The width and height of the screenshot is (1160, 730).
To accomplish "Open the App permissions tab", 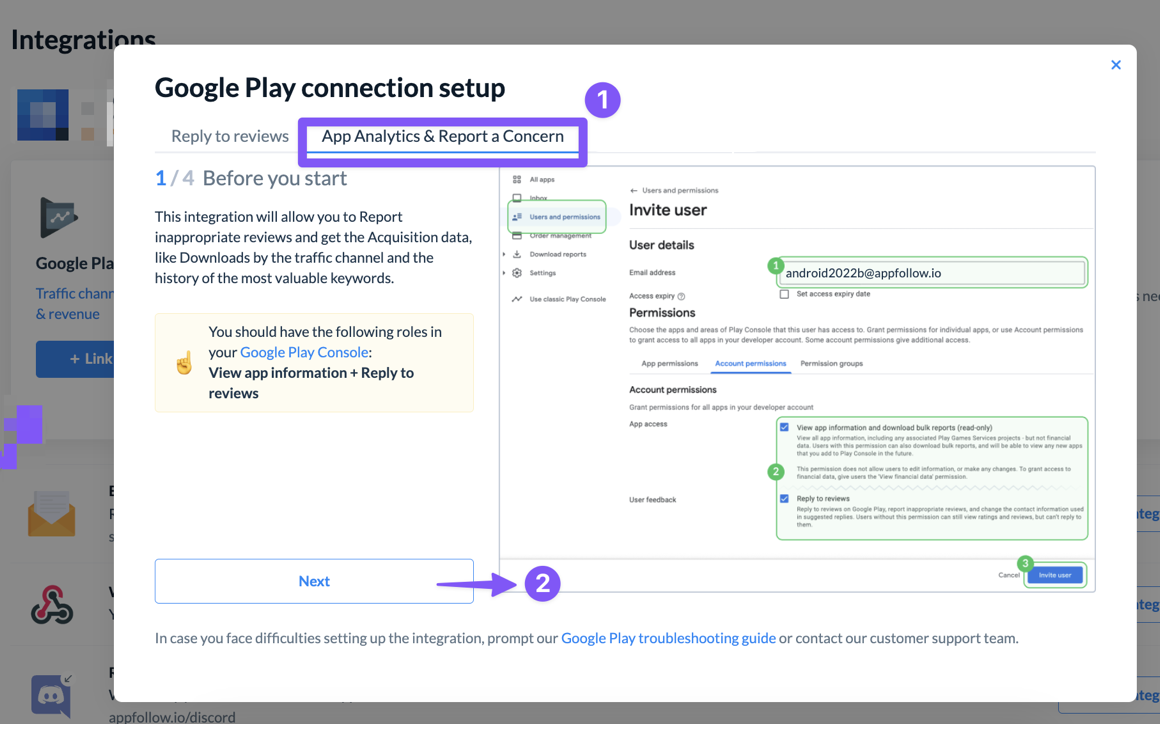I will (670, 363).
